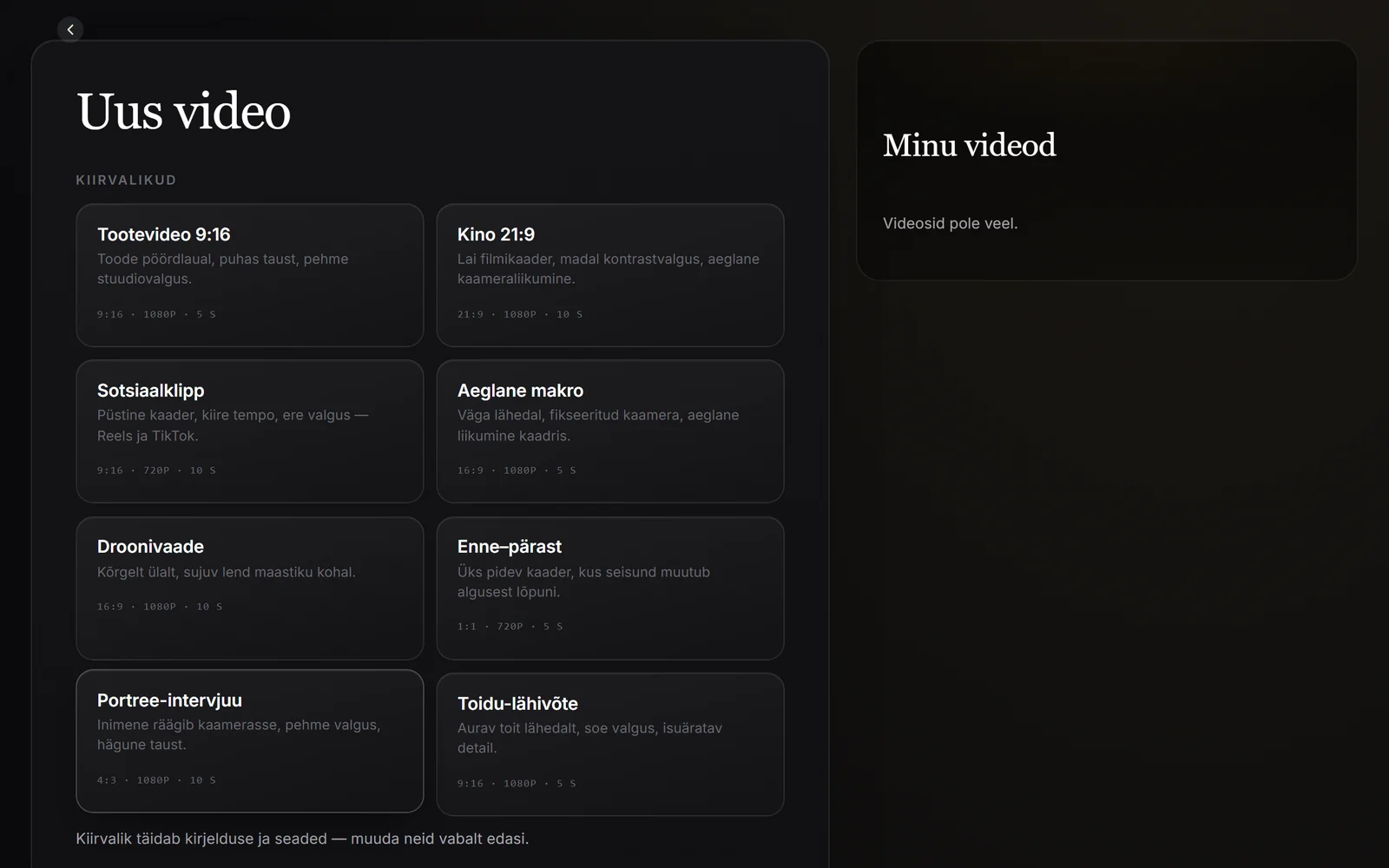Click the 'Kiirvalik täidab kirjelduse ja seaded' hint
This screenshot has height=868, width=1389.
[302, 838]
